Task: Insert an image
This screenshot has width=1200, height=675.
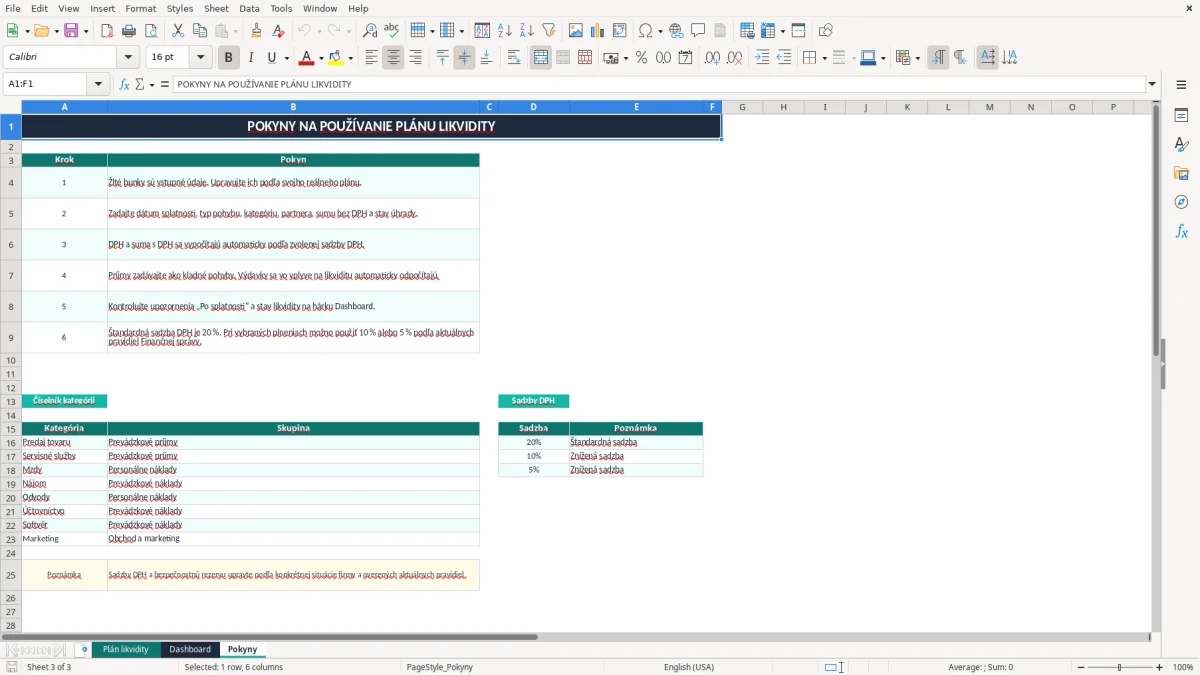Action: 576,31
